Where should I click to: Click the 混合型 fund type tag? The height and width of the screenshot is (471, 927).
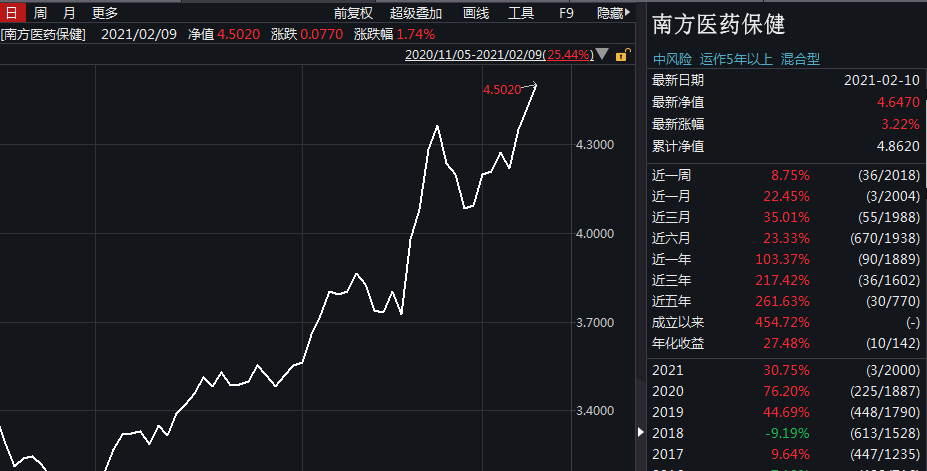(x=800, y=59)
